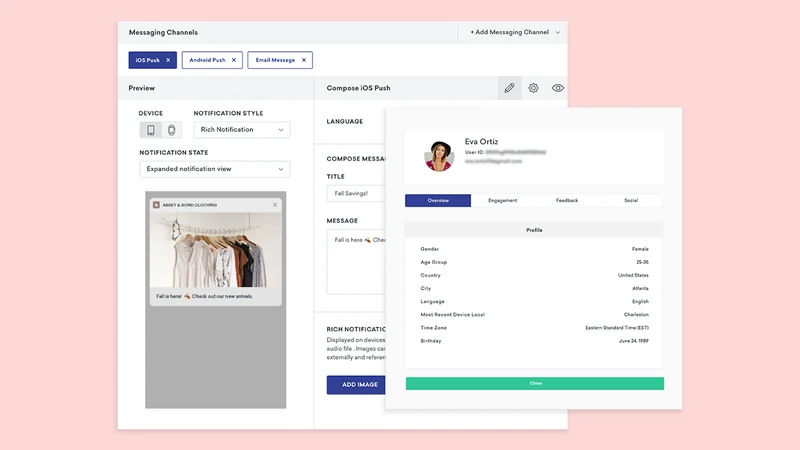The height and width of the screenshot is (450, 800).
Task: Open the Overview profile tab
Action: coord(438,201)
